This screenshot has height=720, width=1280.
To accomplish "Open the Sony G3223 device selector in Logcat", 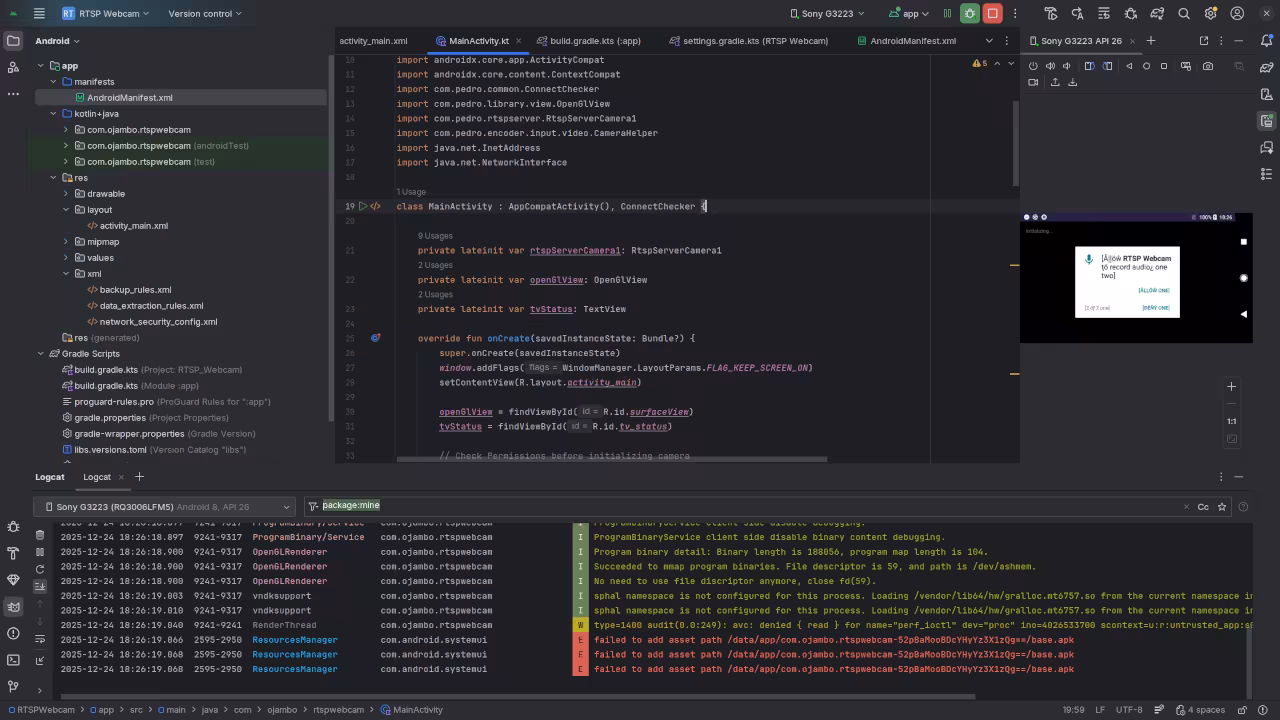I will (x=165, y=507).
